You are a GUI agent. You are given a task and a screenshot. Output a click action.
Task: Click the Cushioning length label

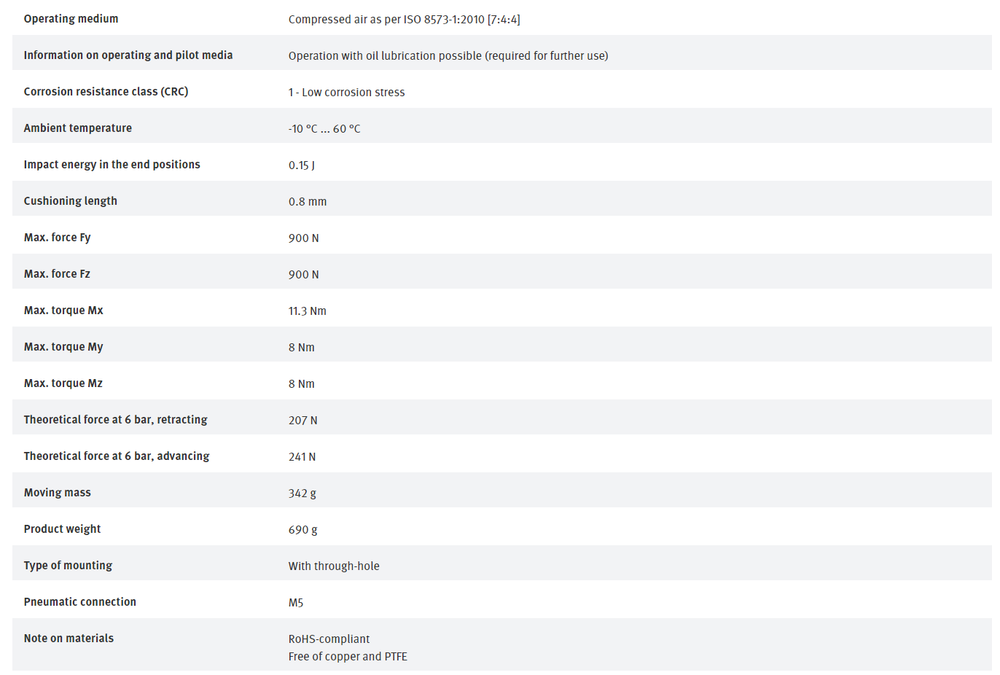click(x=70, y=201)
